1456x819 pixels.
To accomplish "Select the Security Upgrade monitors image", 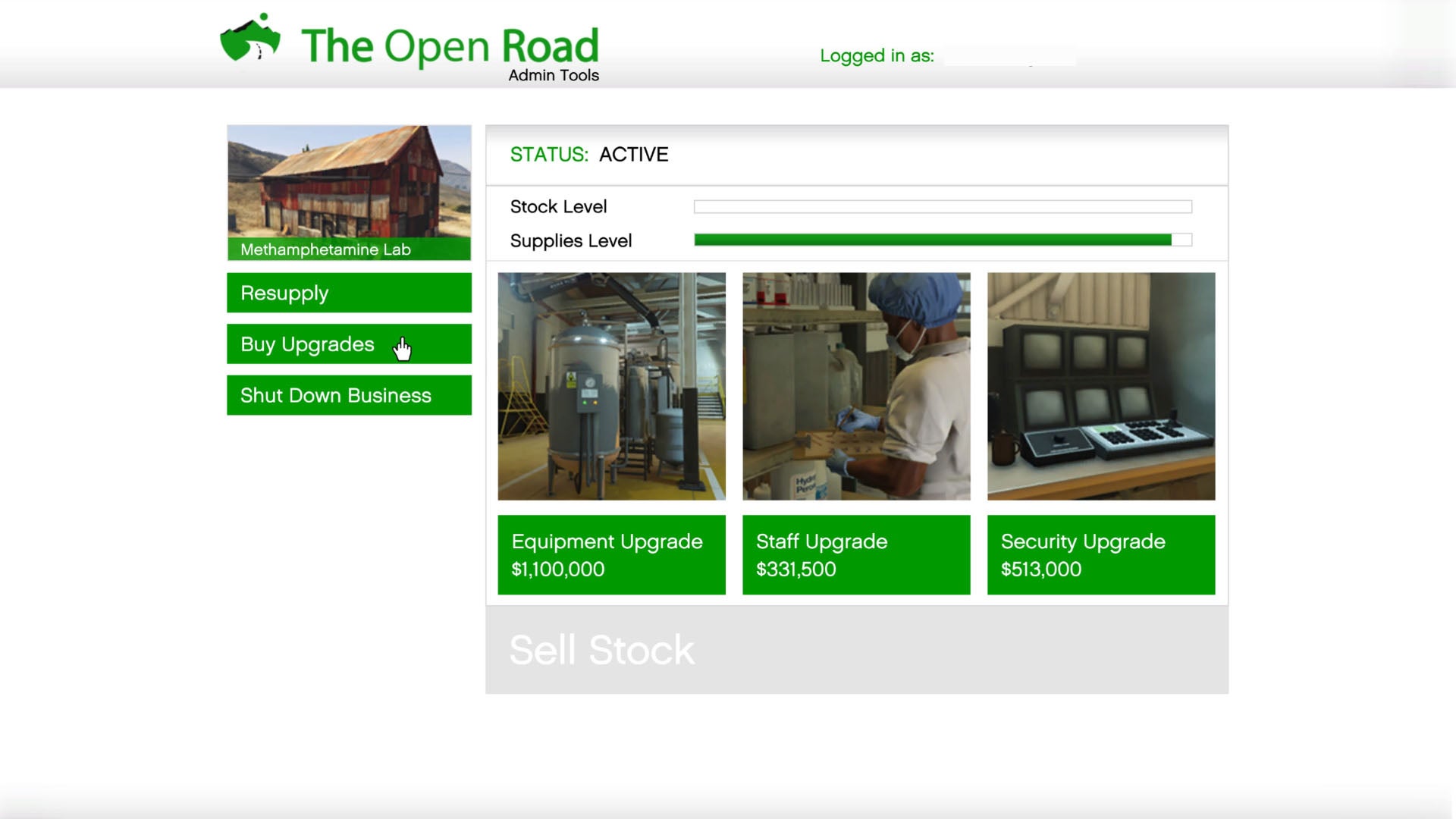I will tap(1100, 385).
